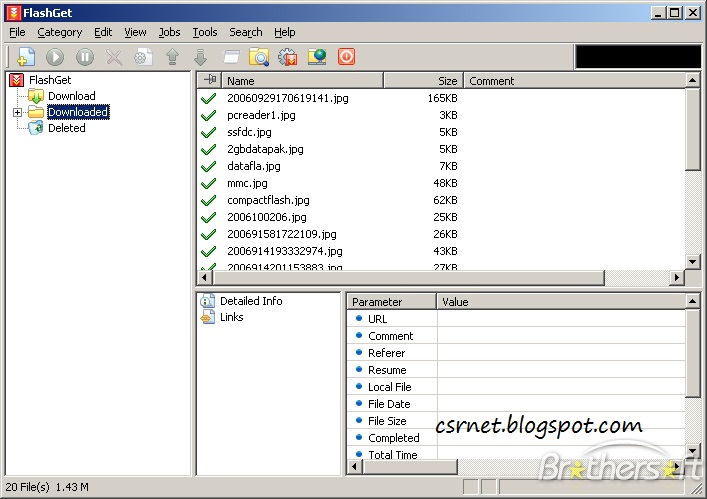Image resolution: width=707 pixels, height=499 pixels.
Task: Select file 2006914193332974.jpg
Action: point(285,251)
